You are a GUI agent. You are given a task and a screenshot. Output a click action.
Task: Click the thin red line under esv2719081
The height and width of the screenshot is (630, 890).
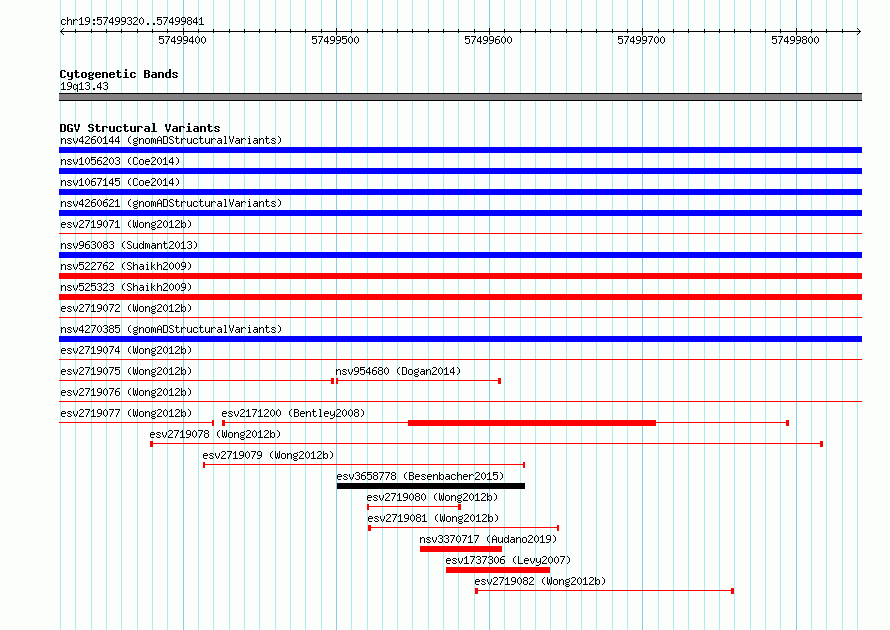tap(464, 528)
